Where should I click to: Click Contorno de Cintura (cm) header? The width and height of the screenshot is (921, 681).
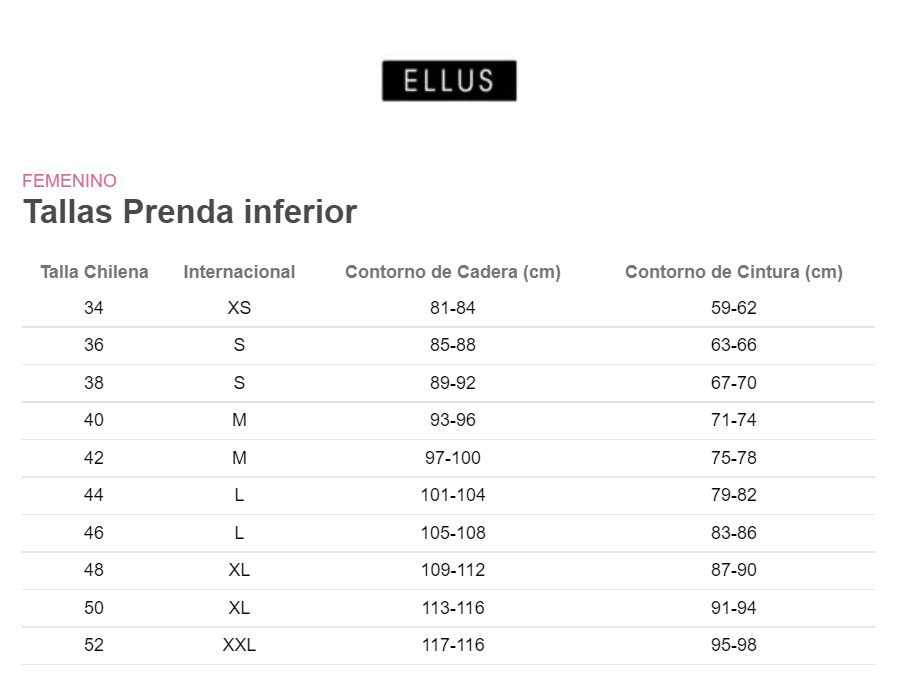click(x=734, y=272)
